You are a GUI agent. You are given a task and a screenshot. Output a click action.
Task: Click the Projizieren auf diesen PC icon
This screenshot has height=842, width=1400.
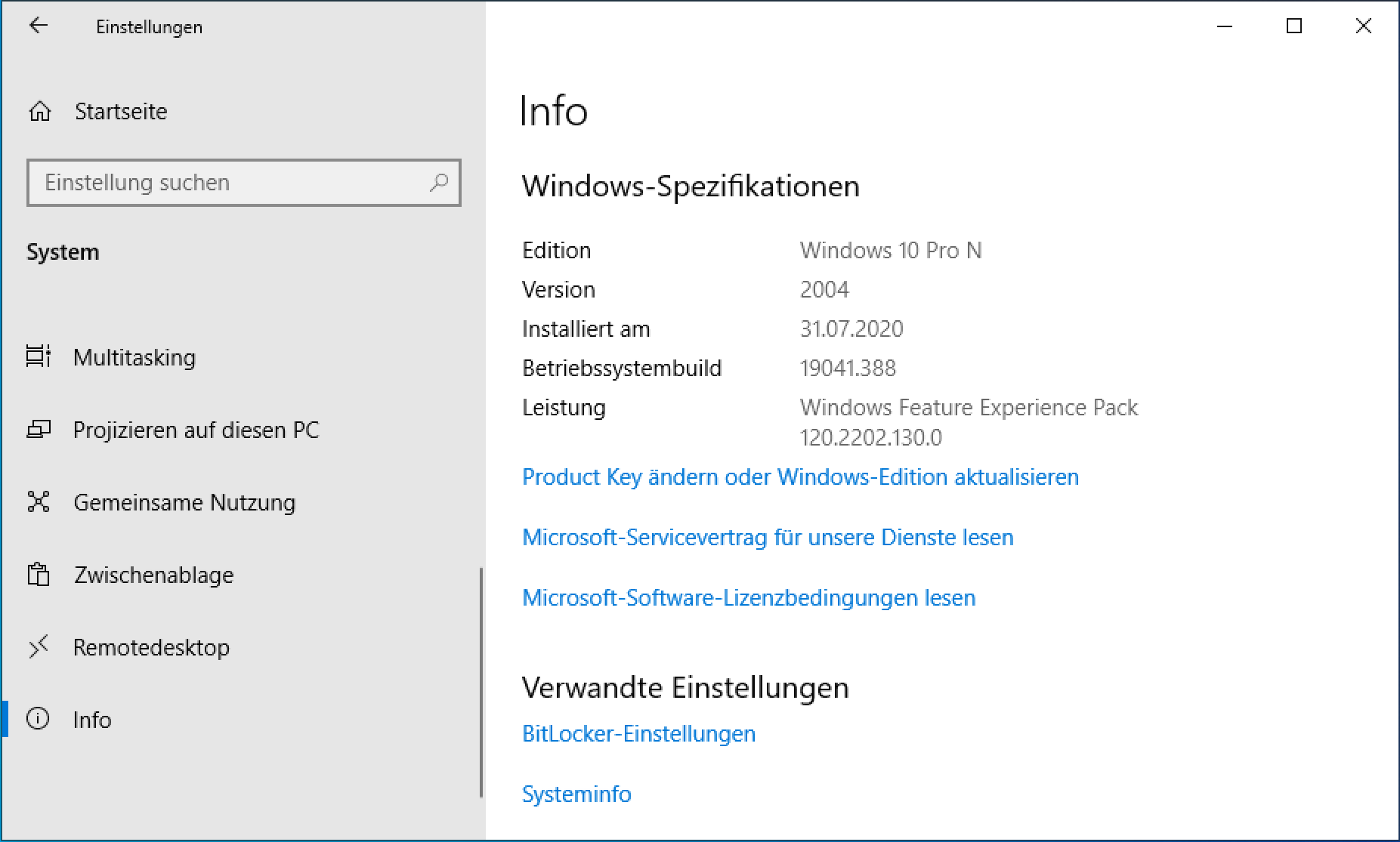[x=39, y=429]
